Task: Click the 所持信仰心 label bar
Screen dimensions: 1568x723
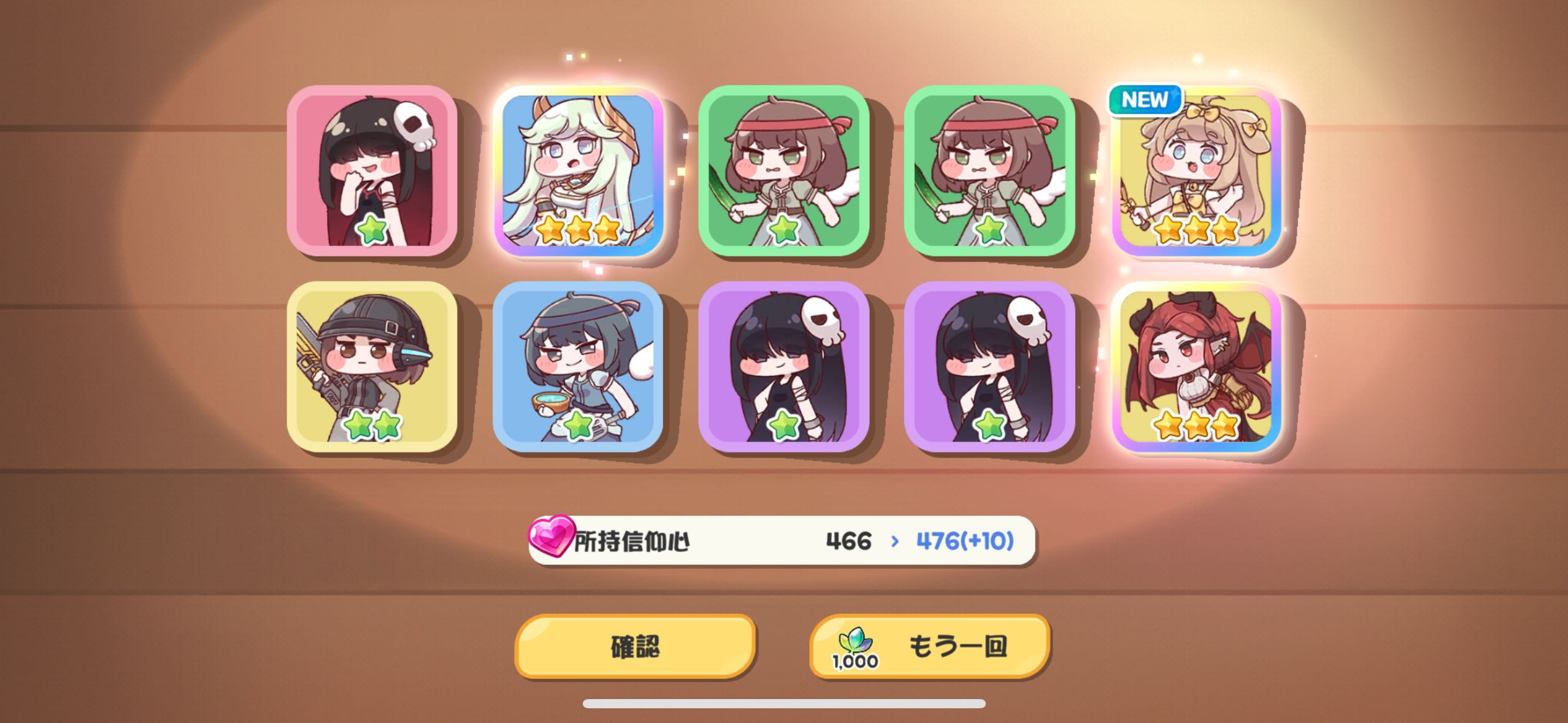Action: point(782,541)
